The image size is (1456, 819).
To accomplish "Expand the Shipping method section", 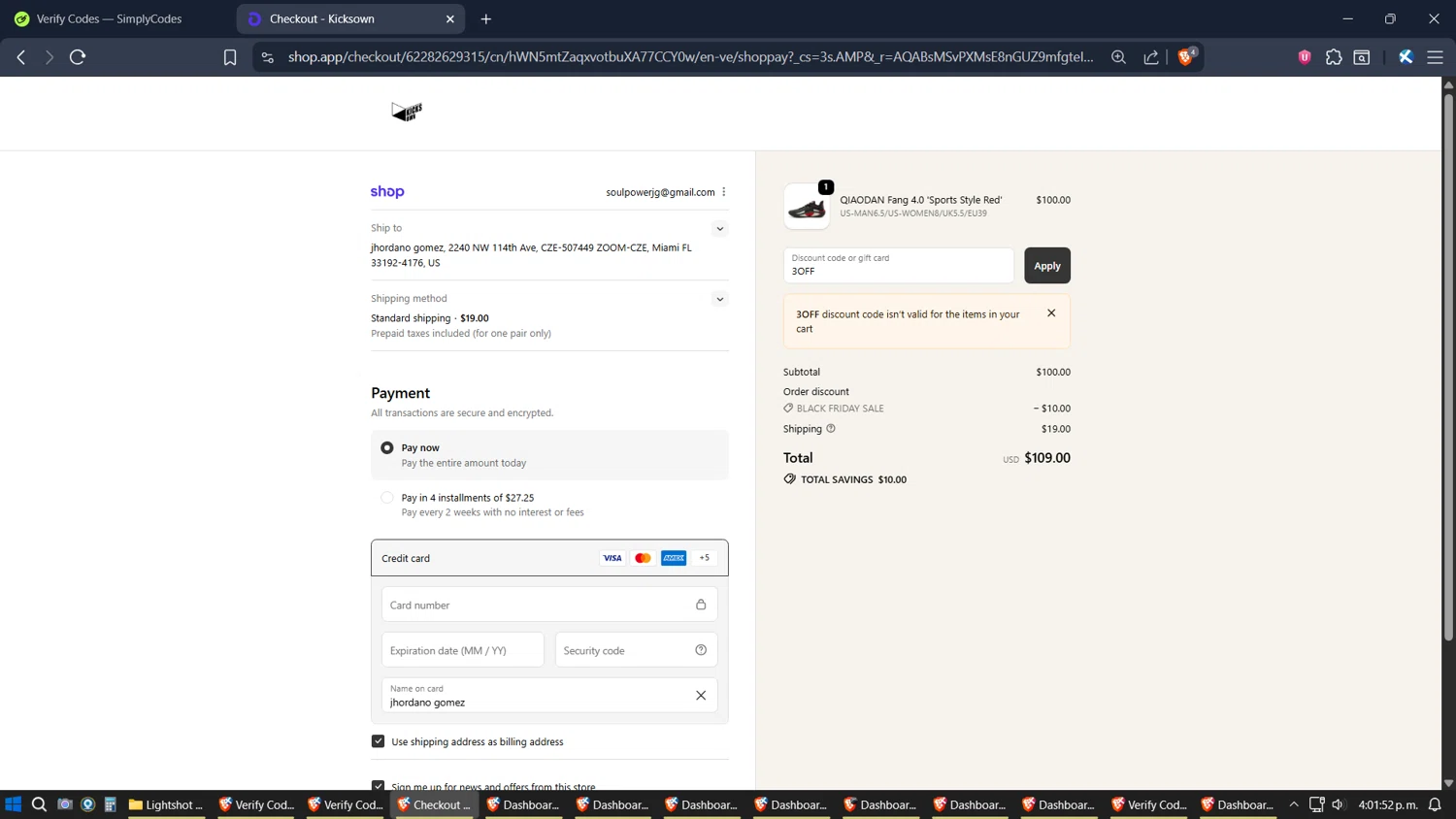I will tap(720, 299).
